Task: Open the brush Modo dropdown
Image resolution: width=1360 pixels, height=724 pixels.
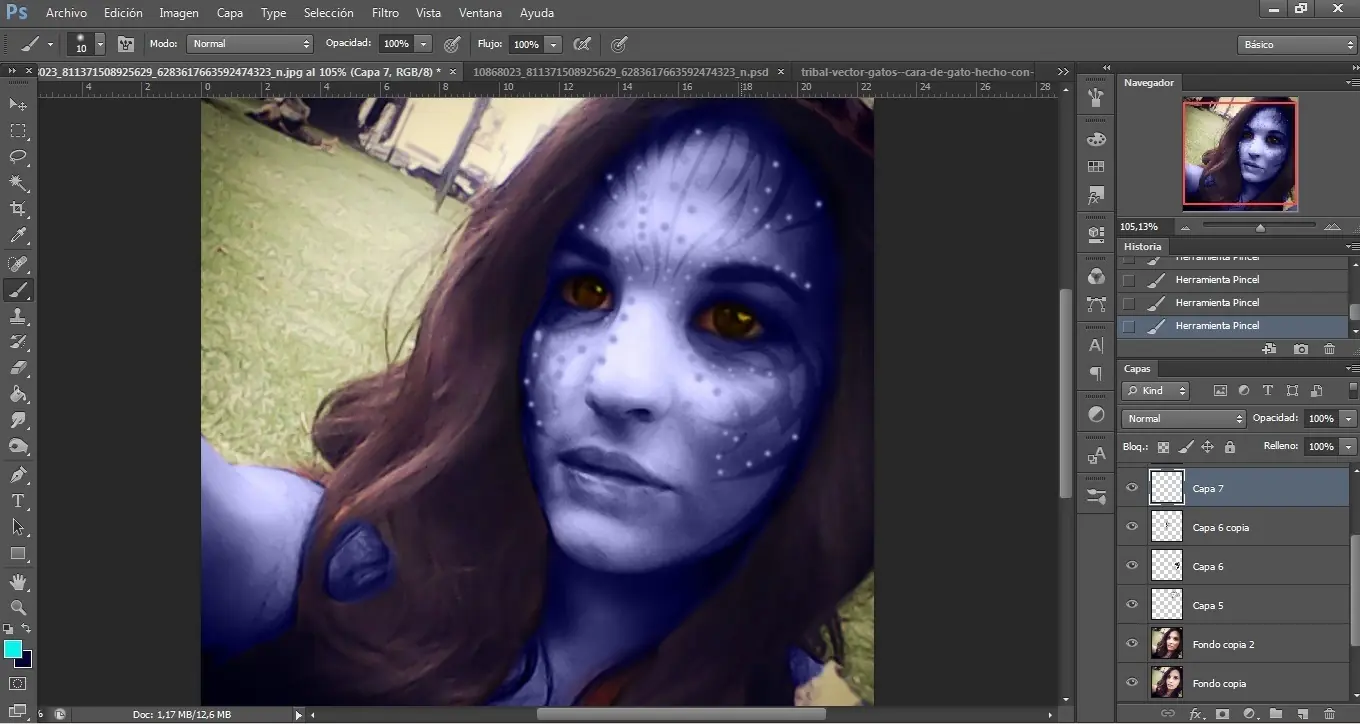Action: coord(250,44)
